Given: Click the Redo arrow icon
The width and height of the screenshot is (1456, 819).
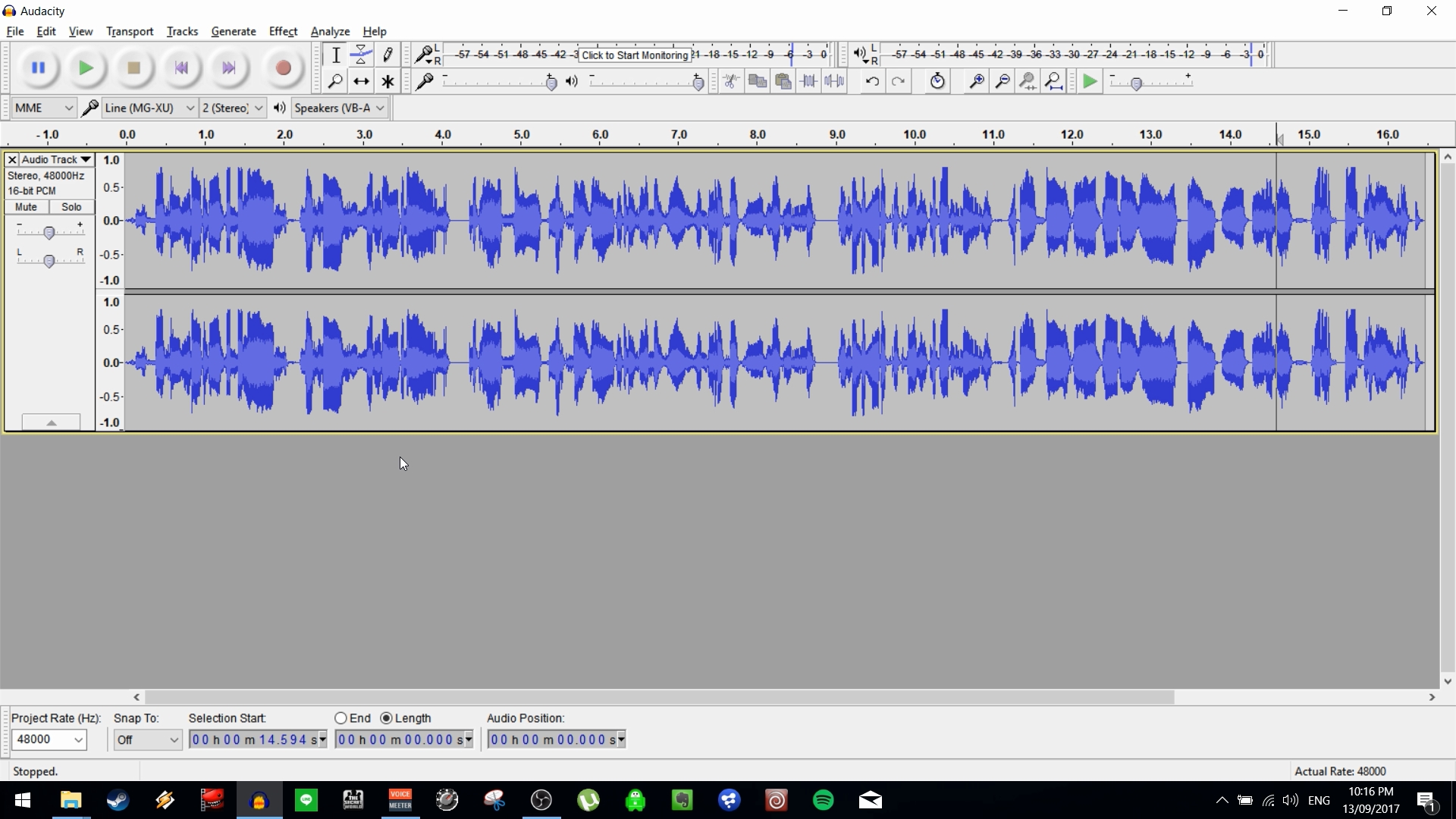Looking at the screenshot, I should (x=898, y=81).
